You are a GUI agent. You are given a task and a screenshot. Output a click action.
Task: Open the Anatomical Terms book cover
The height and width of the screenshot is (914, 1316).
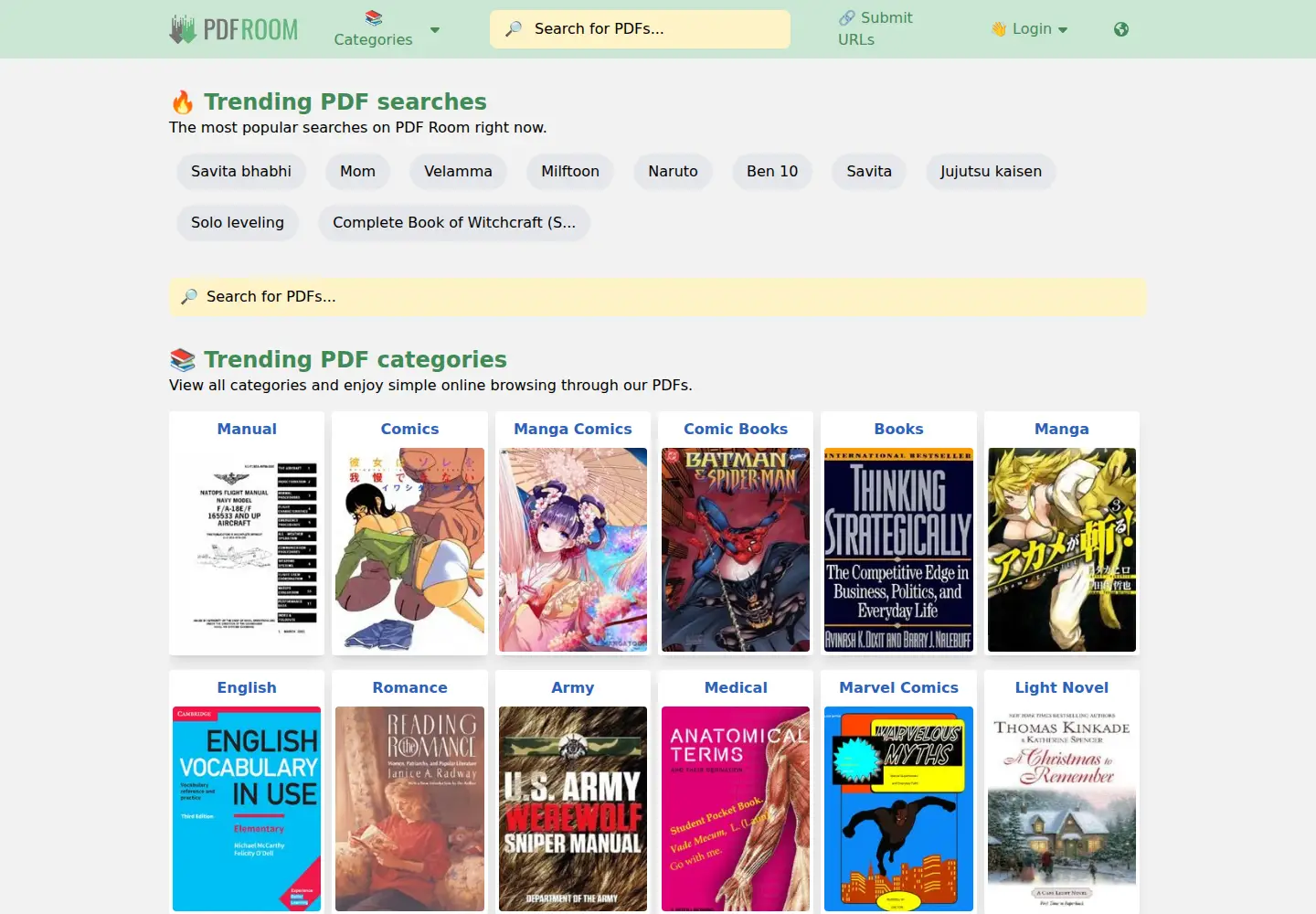pos(736,809)
